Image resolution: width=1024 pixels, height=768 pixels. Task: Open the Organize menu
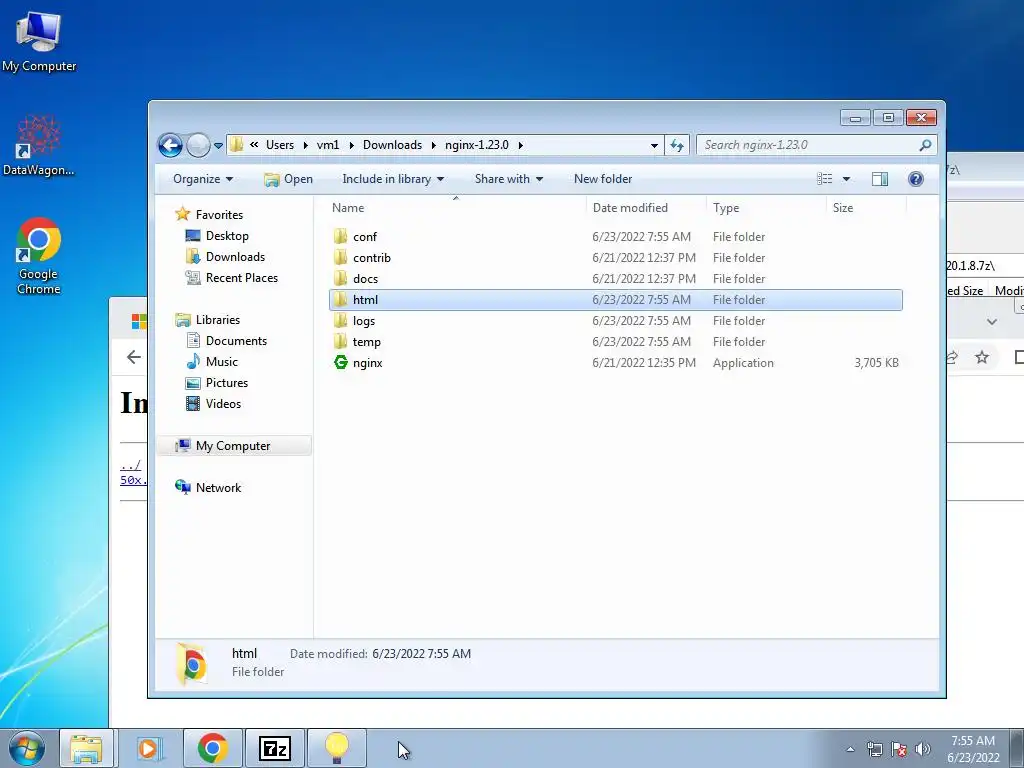coord(202,179)
